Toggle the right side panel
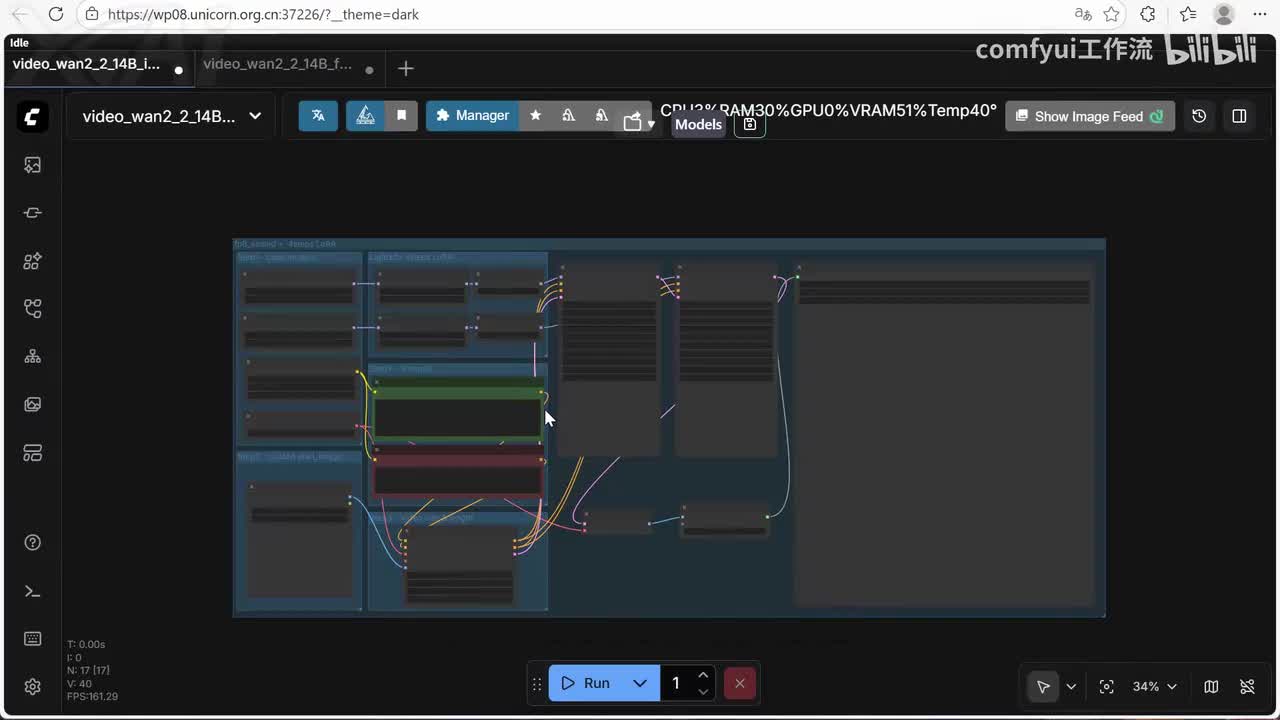Screen dimensions: 1280x720 coord(1239,116)
